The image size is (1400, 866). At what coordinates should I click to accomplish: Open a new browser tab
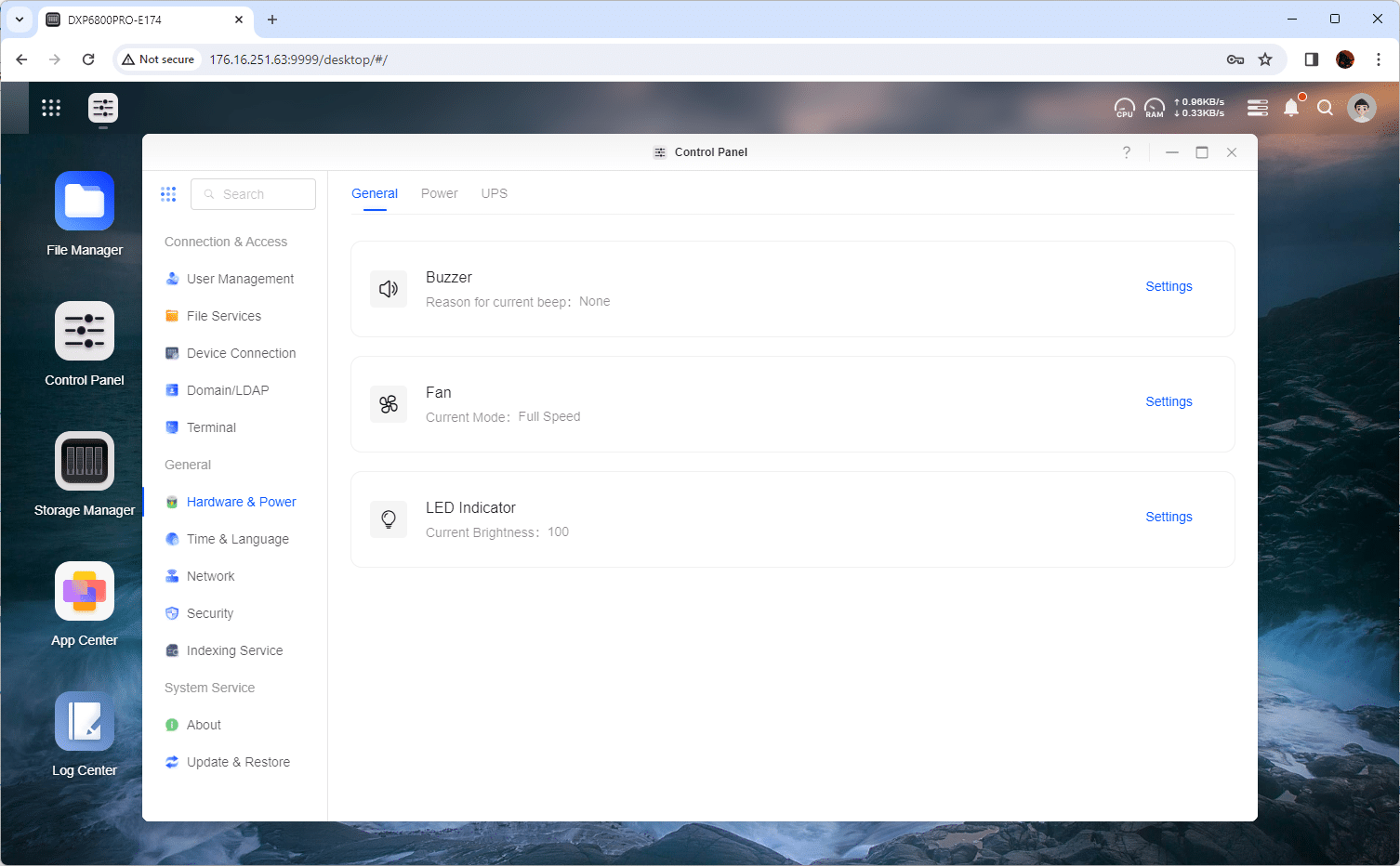coord(272,20)
